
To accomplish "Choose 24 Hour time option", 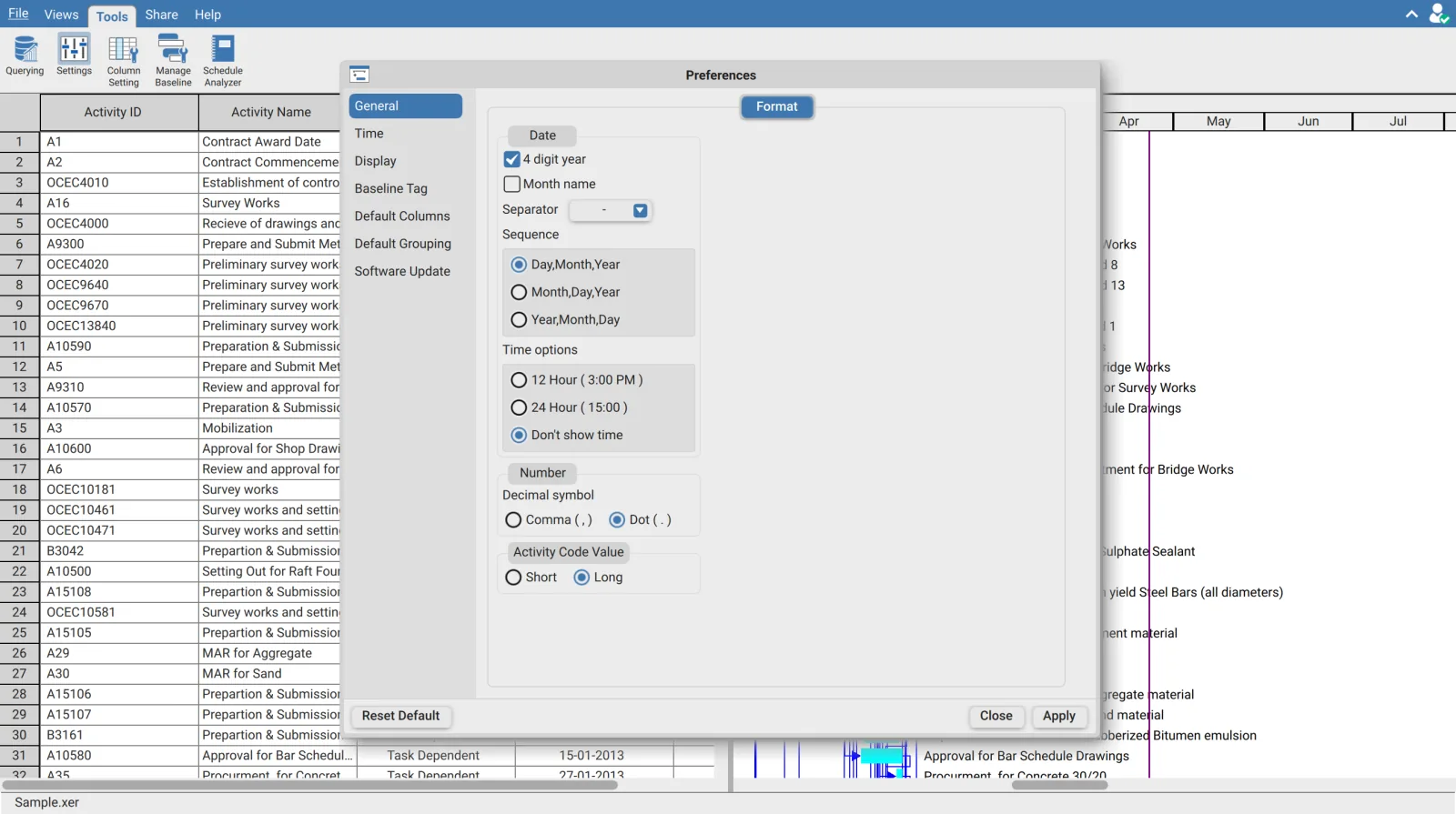I will coord(519,407).
